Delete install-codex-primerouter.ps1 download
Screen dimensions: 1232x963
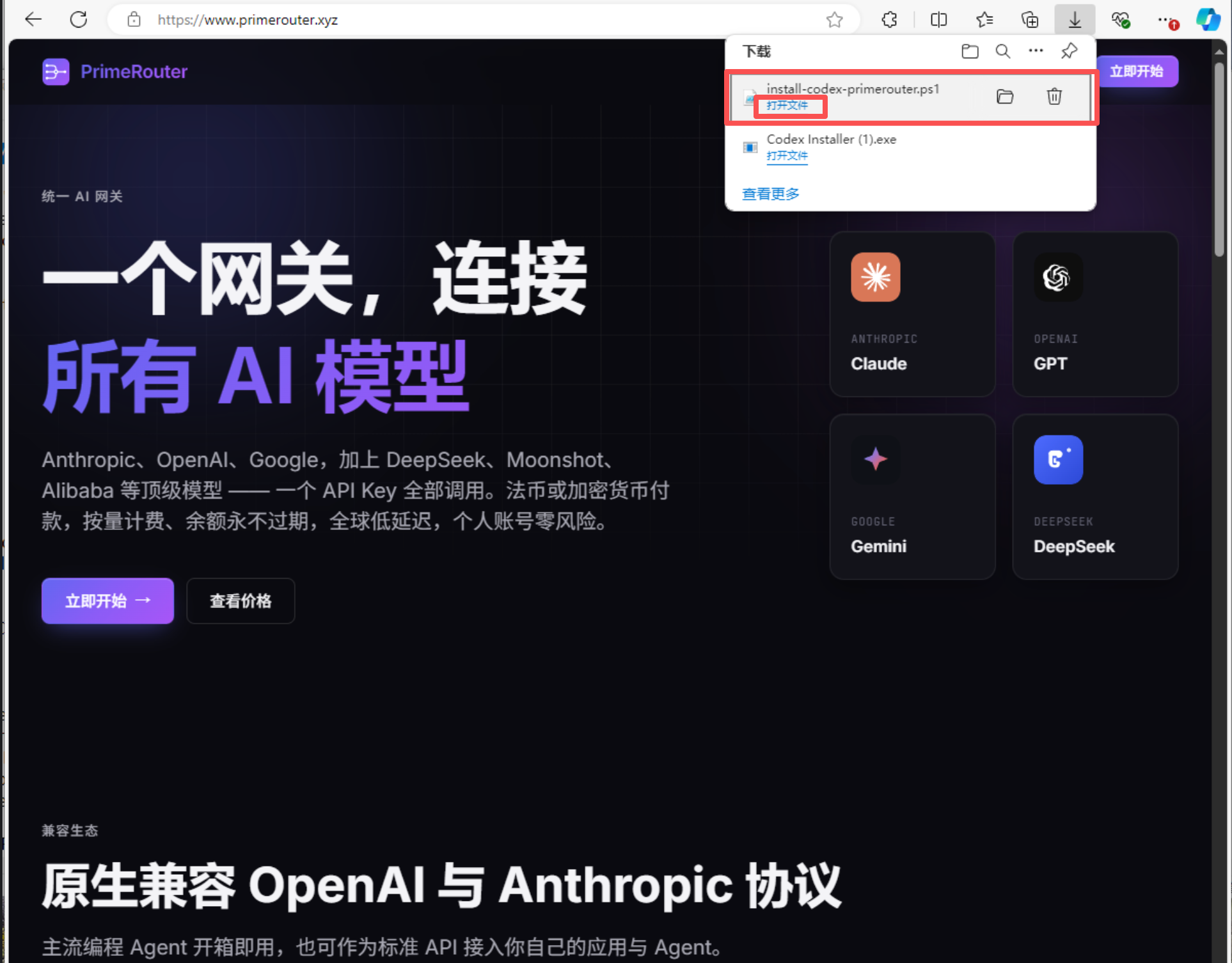pos(1054,97)
